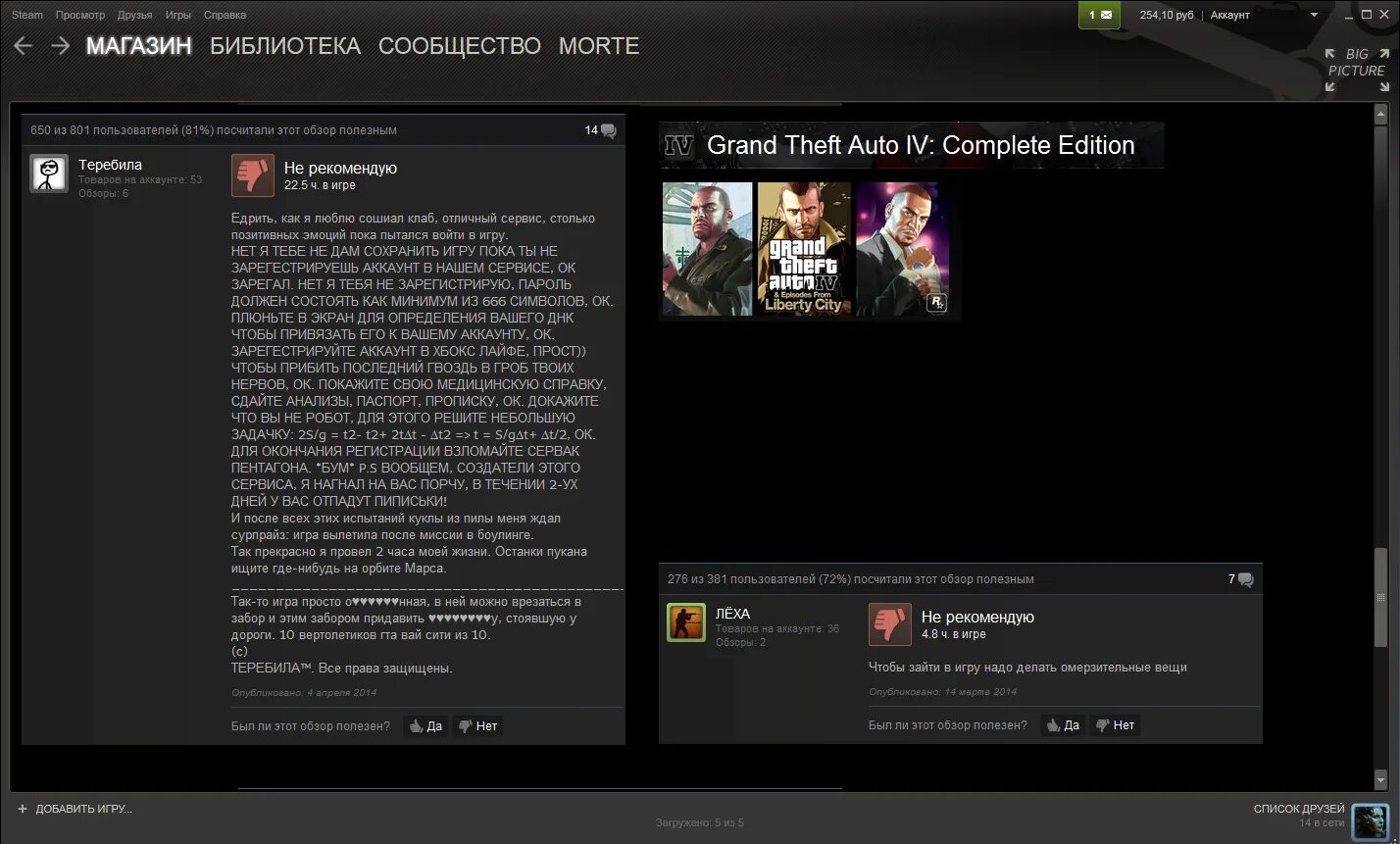Click 'Опубликовано: 4 апреля 2014' date
Screen dimensions: 1400x844
(304, 692)
